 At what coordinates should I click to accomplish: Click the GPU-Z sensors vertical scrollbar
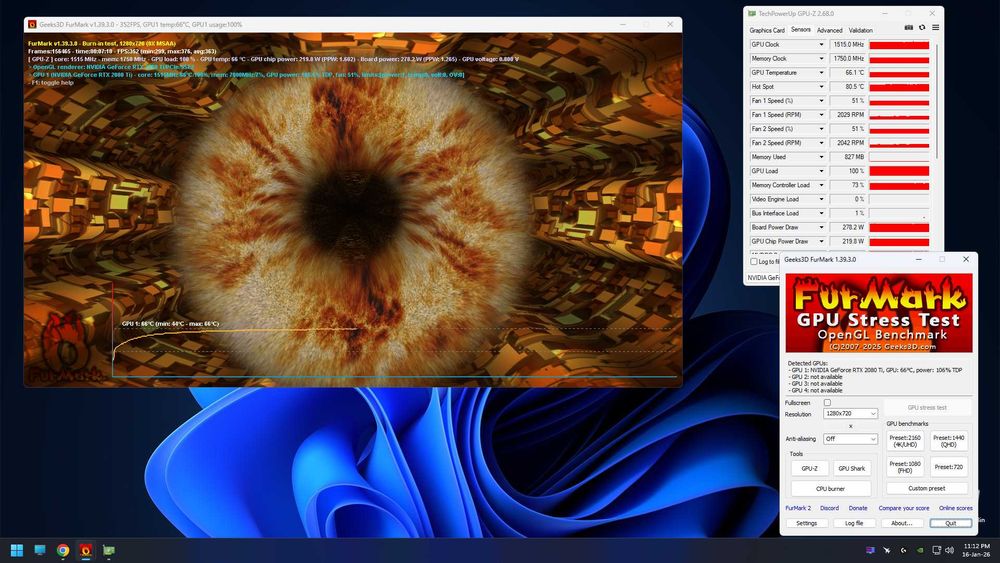[936, 102]
